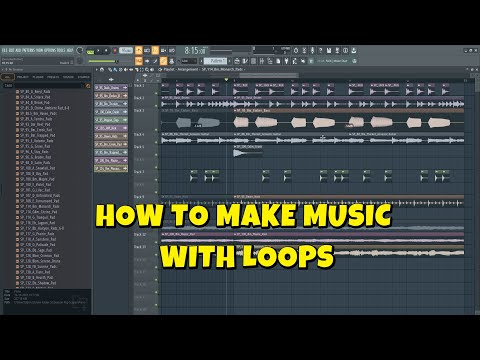Open the playlist options menu arrow
The height and width of the screenshot is (360, 480).
(x=97, y=69)
